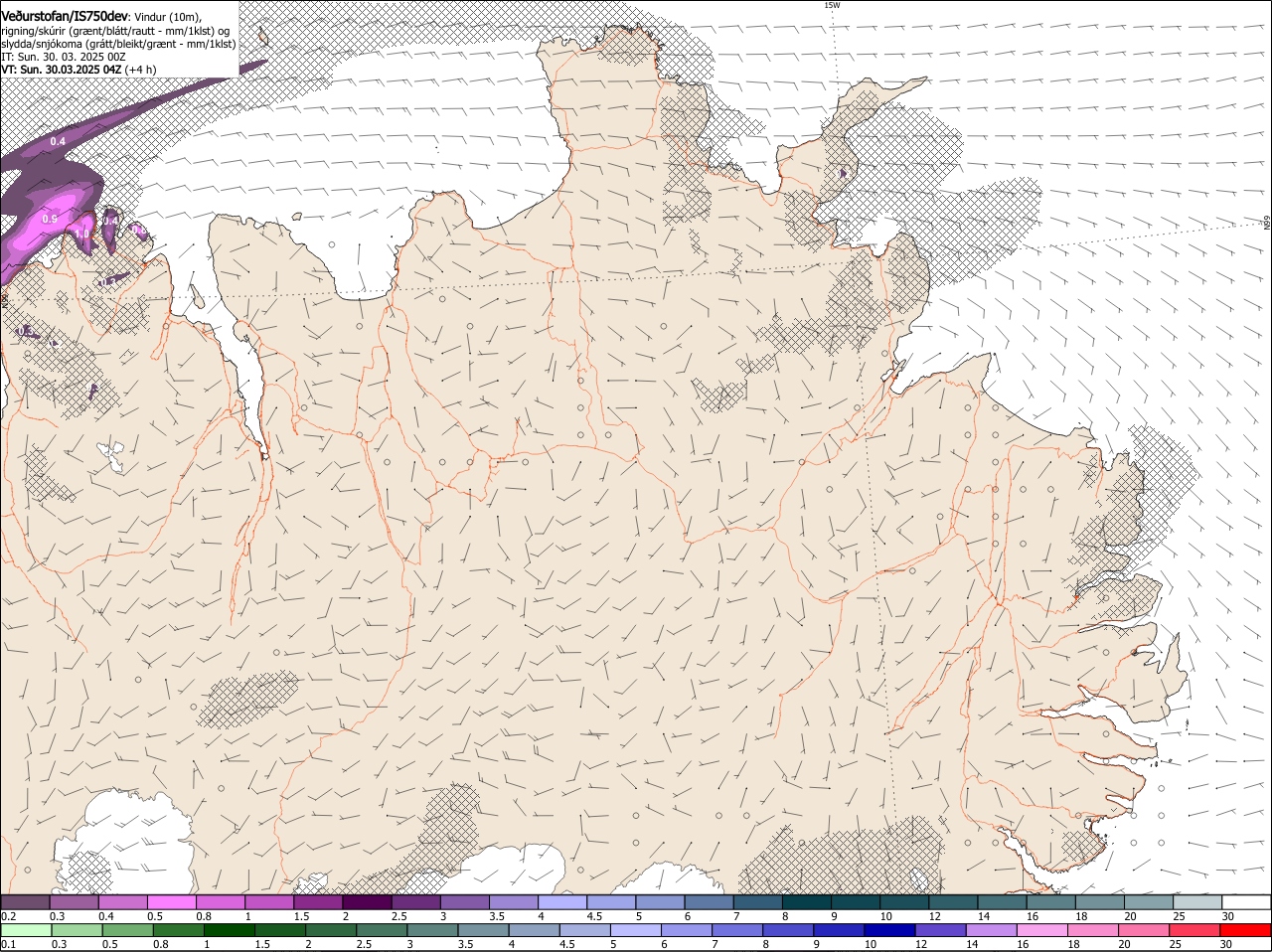The height and width of the screenshot is (952, 1272).
Task: Pick the lower legend swatch above the 2.5 label
Action: (x=382, y=930)
